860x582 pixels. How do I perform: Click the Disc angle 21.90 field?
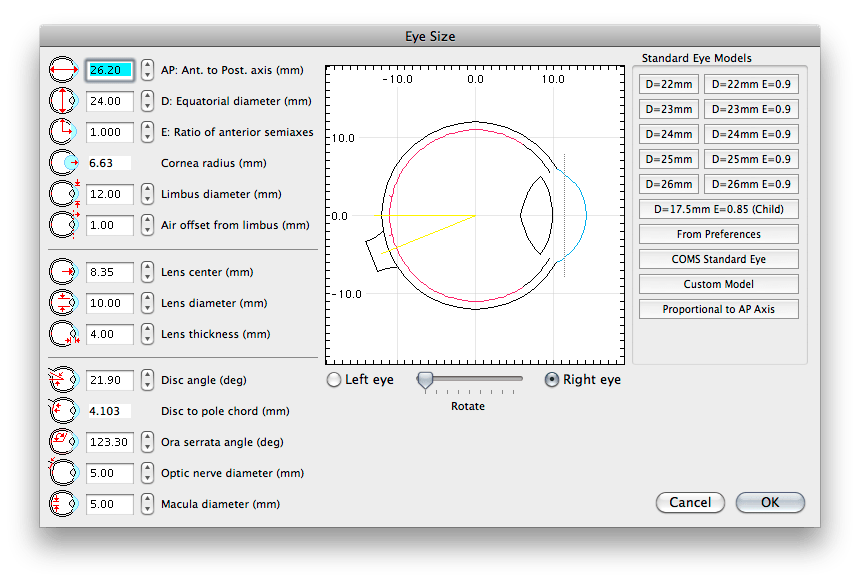[x=110, y=380]
